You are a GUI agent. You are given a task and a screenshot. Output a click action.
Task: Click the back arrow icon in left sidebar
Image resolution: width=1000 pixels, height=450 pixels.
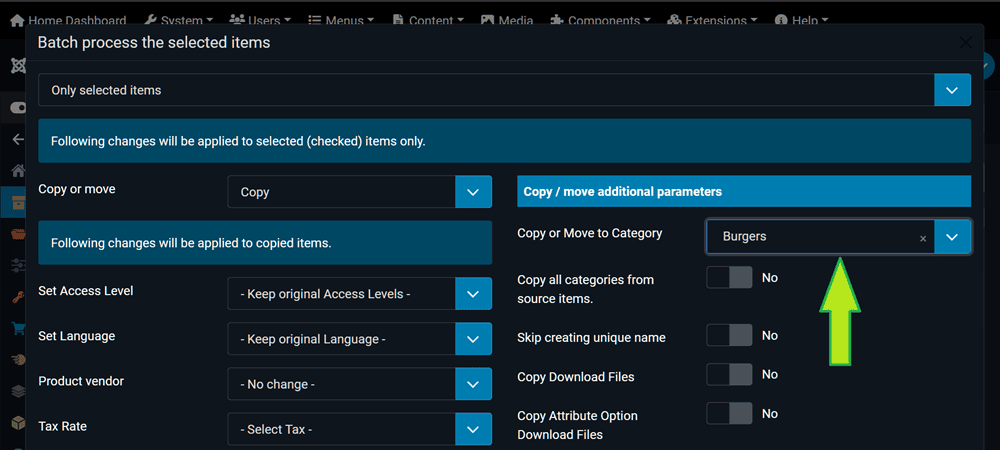17,139
